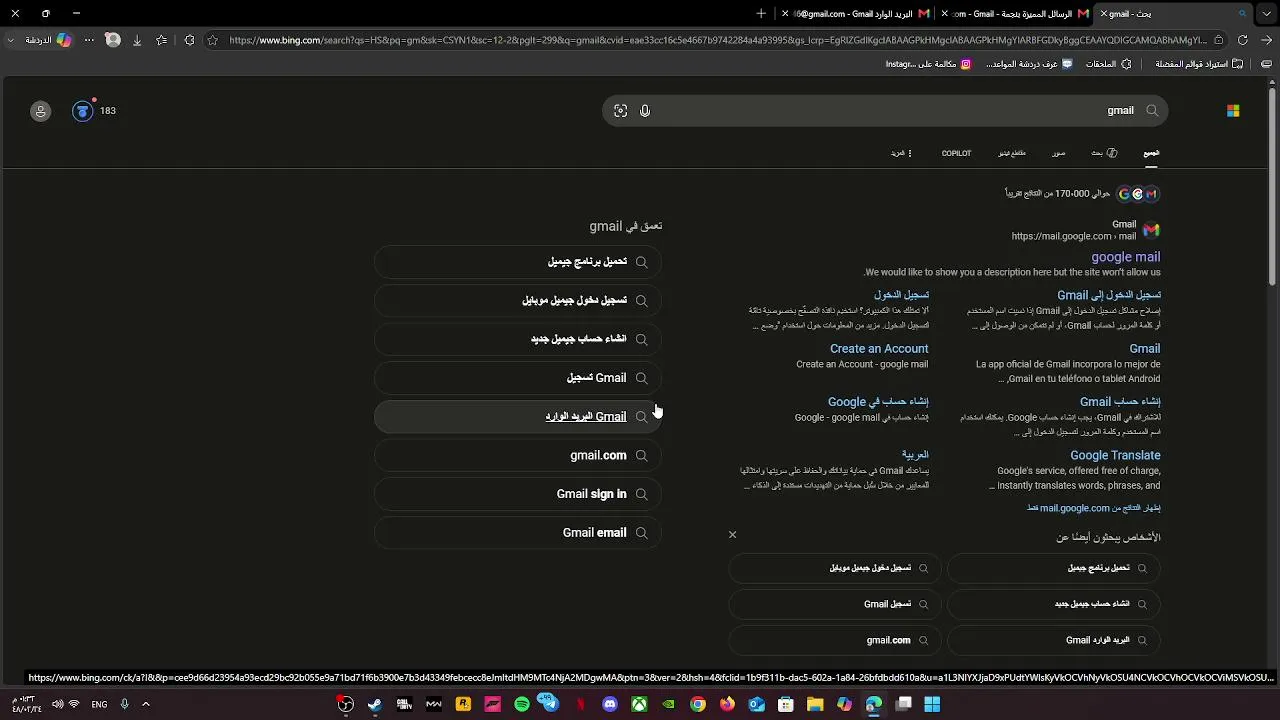Open the العربية sublink
1280x720 pixels.
(915, 455)
